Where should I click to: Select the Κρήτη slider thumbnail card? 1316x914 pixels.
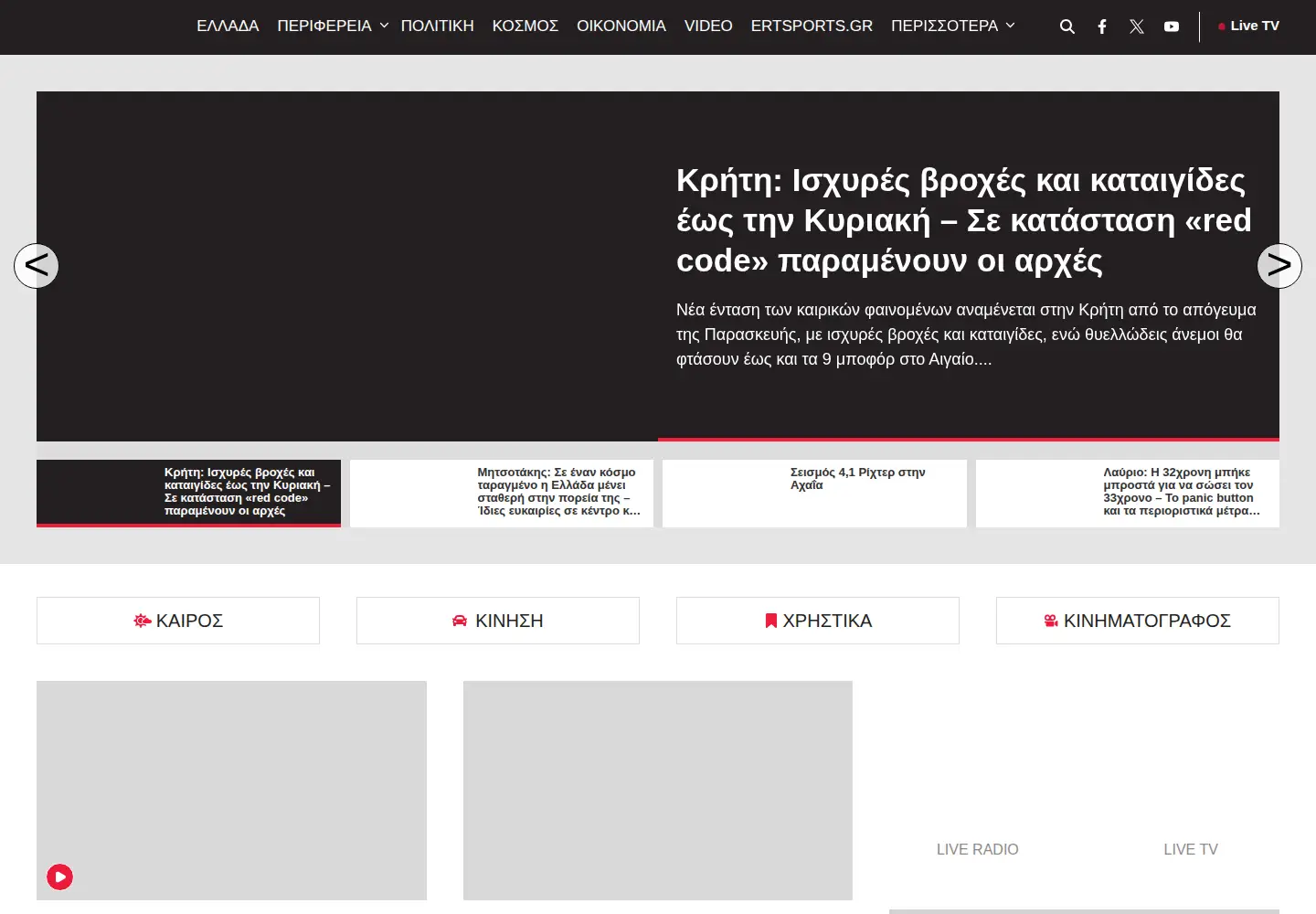(188, 494)
